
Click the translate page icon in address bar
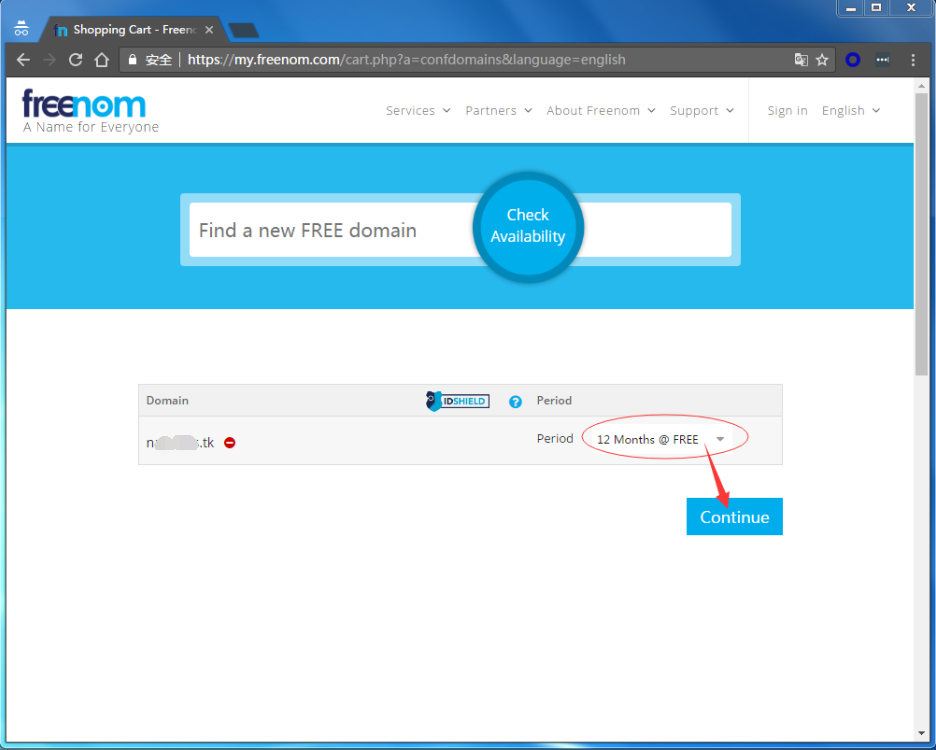click(x=801, y=60)
